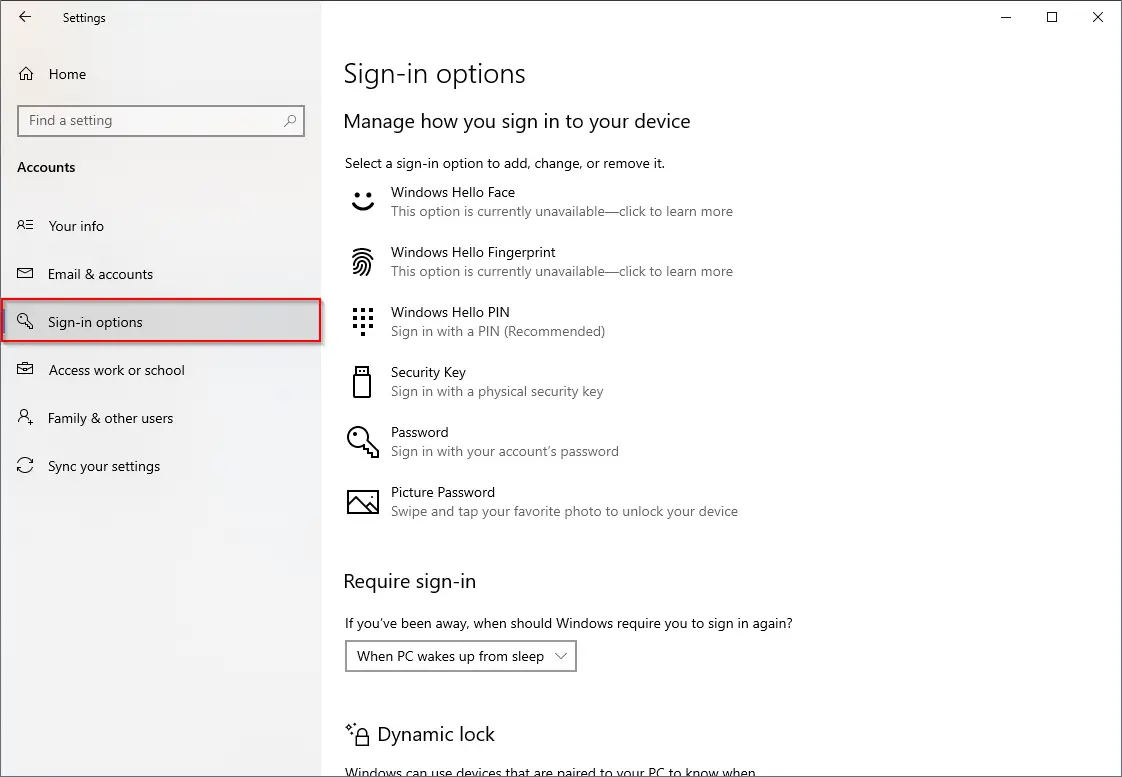Image resolution: width=1122 pixels, height=777 pixels.
Task: Close the Settings window
Action: pos(1098,17)
